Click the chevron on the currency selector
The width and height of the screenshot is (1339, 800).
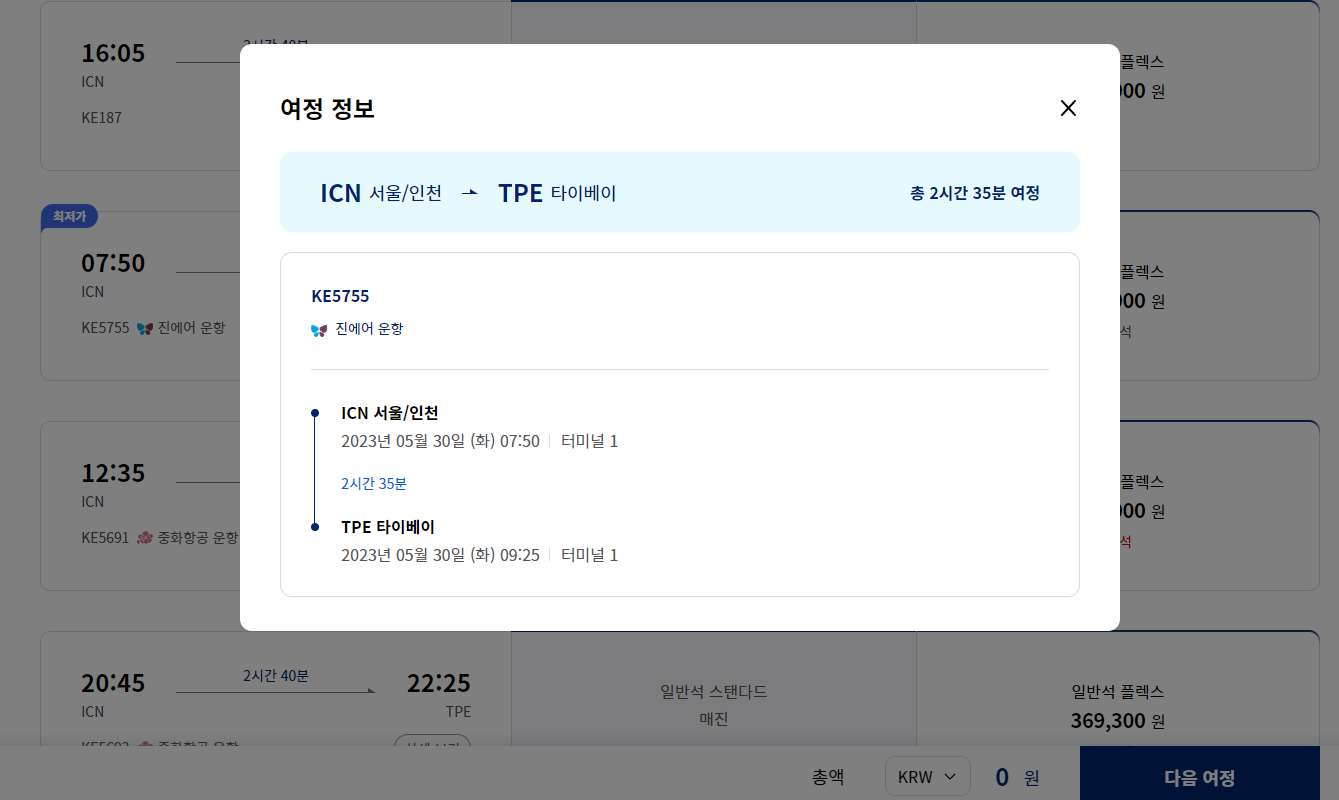(x=949, y=776)
